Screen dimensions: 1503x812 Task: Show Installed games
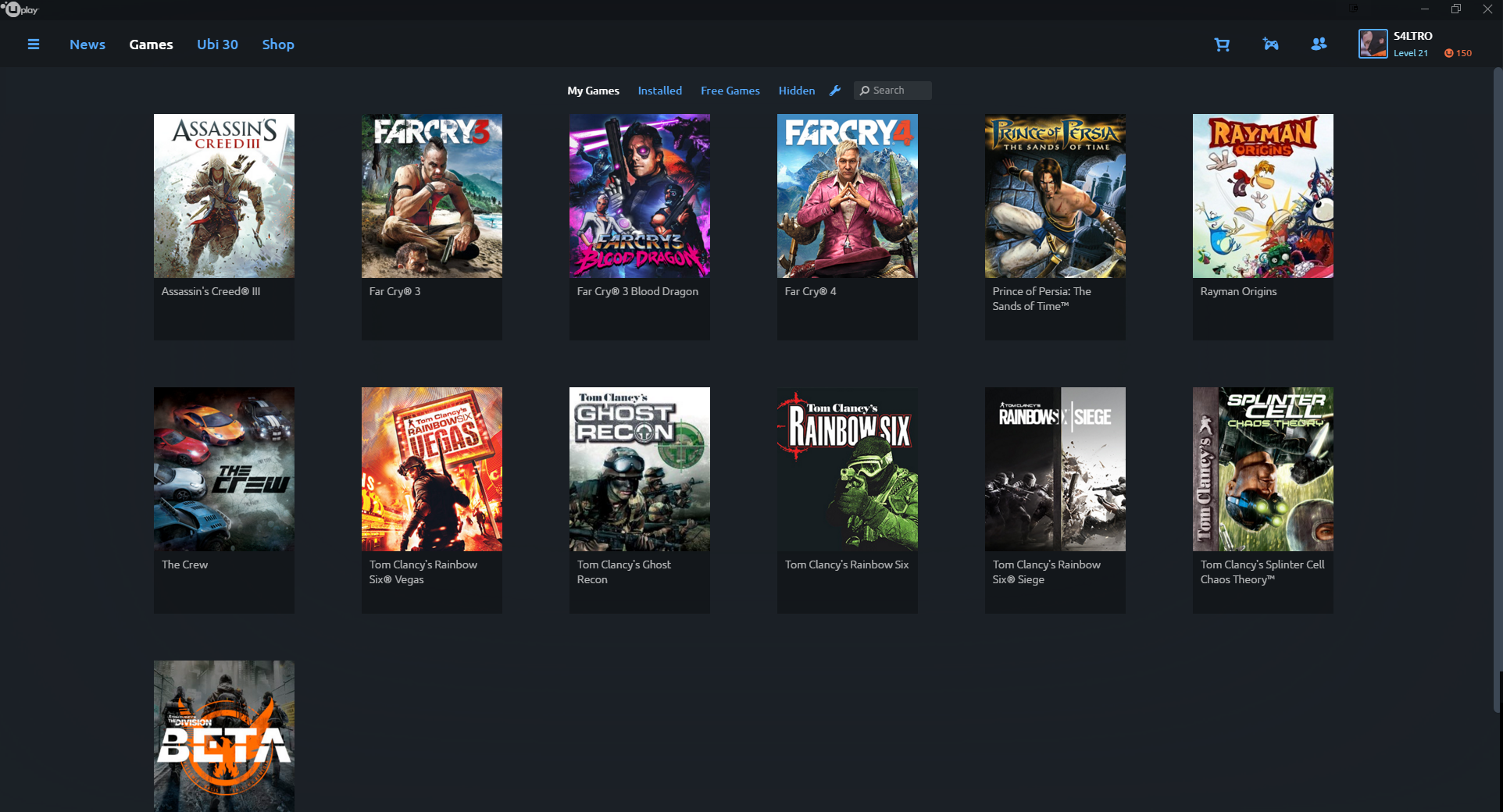659,91
